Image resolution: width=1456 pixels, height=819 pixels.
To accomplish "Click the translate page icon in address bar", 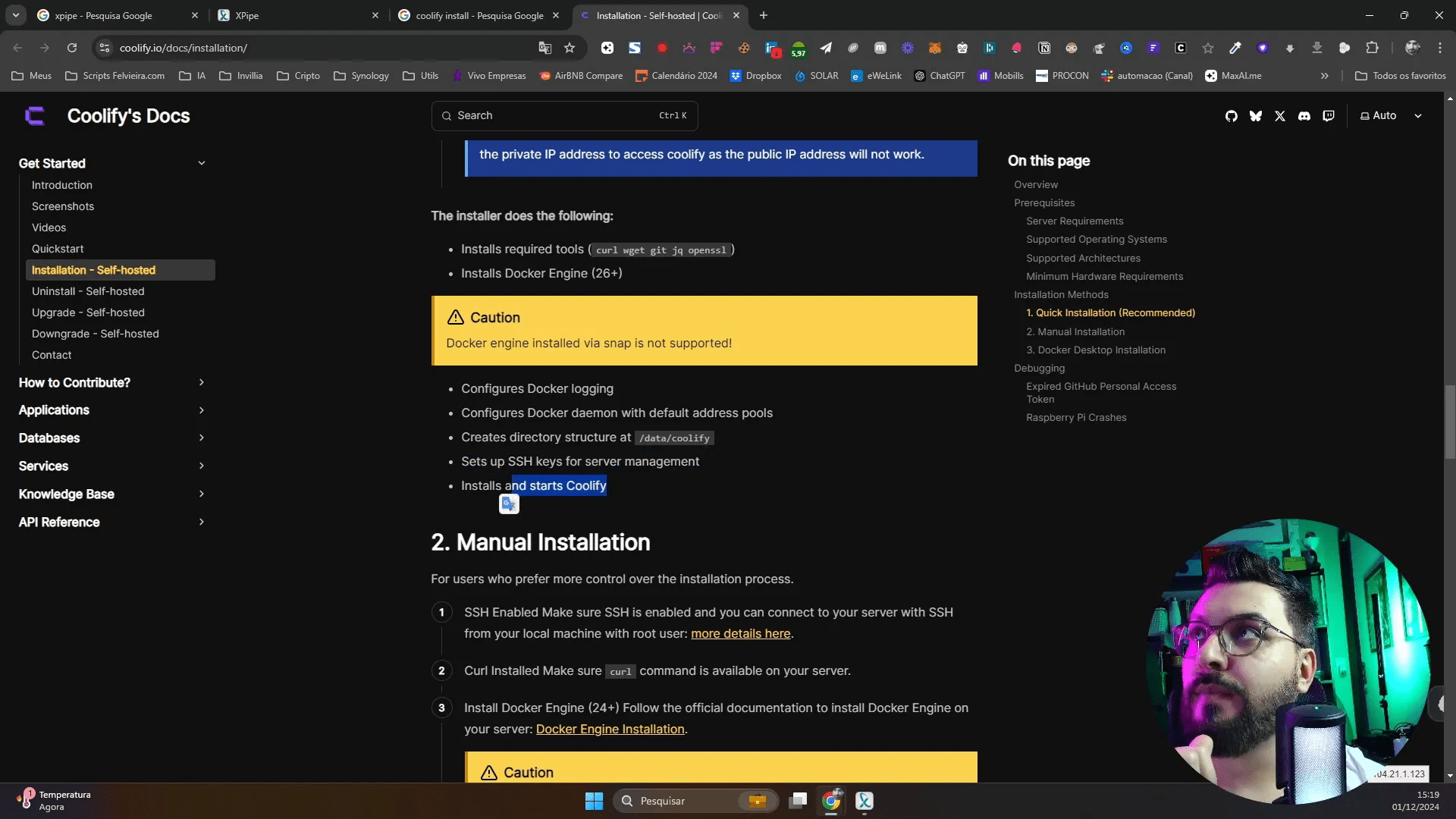I will [x=544, y=48].
